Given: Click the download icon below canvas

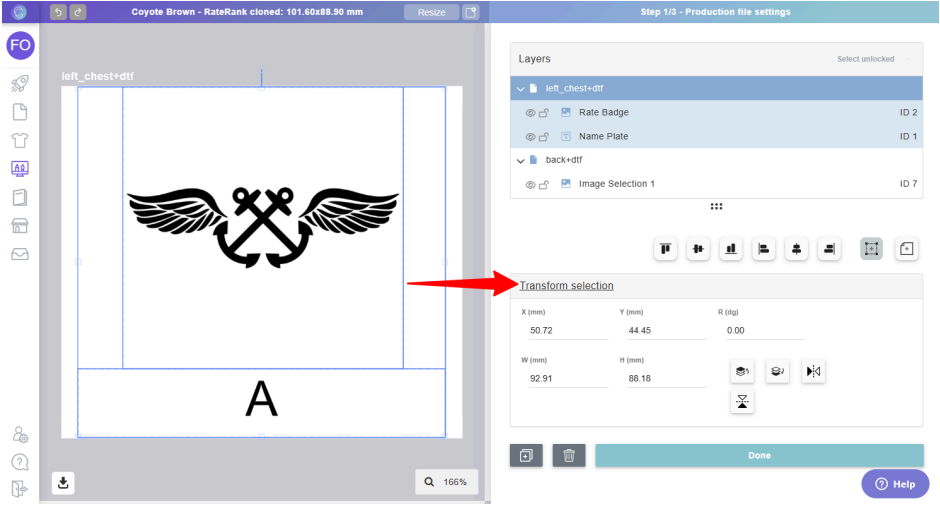Looking at the screenshot, I should [63, 483].
